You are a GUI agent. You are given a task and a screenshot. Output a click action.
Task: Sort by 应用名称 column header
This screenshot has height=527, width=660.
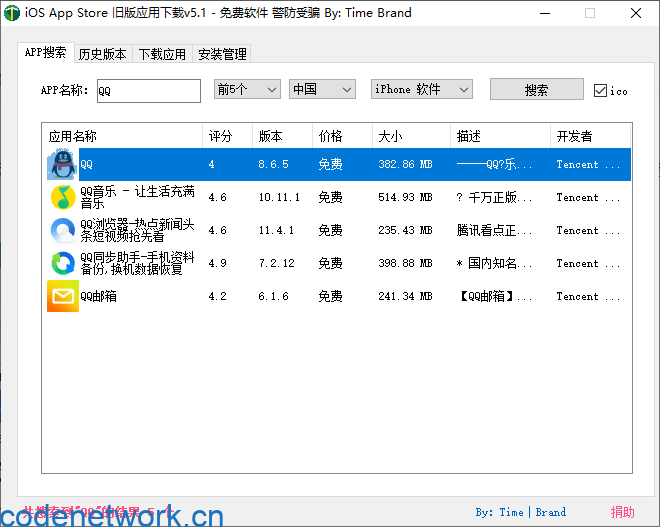122,136
